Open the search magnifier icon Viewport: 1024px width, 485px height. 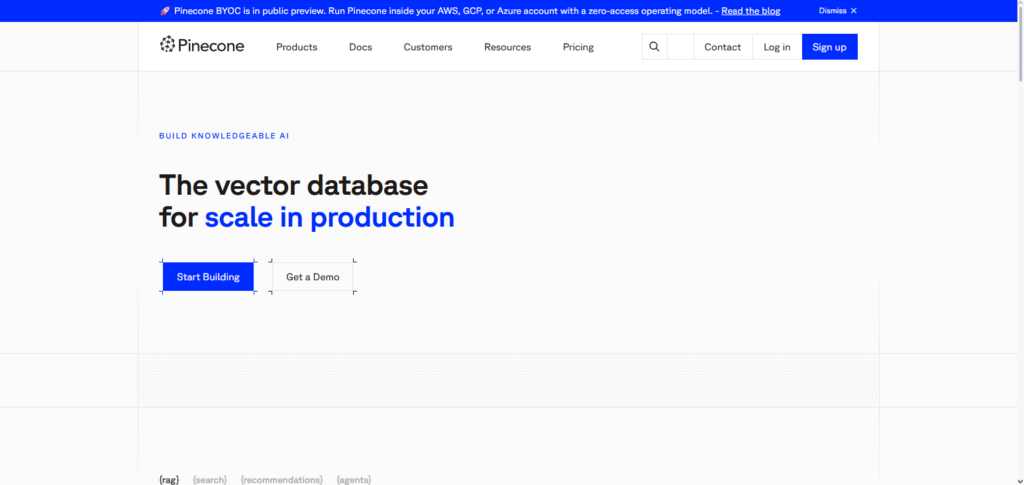pyautogui.click(x=654, y=47)
